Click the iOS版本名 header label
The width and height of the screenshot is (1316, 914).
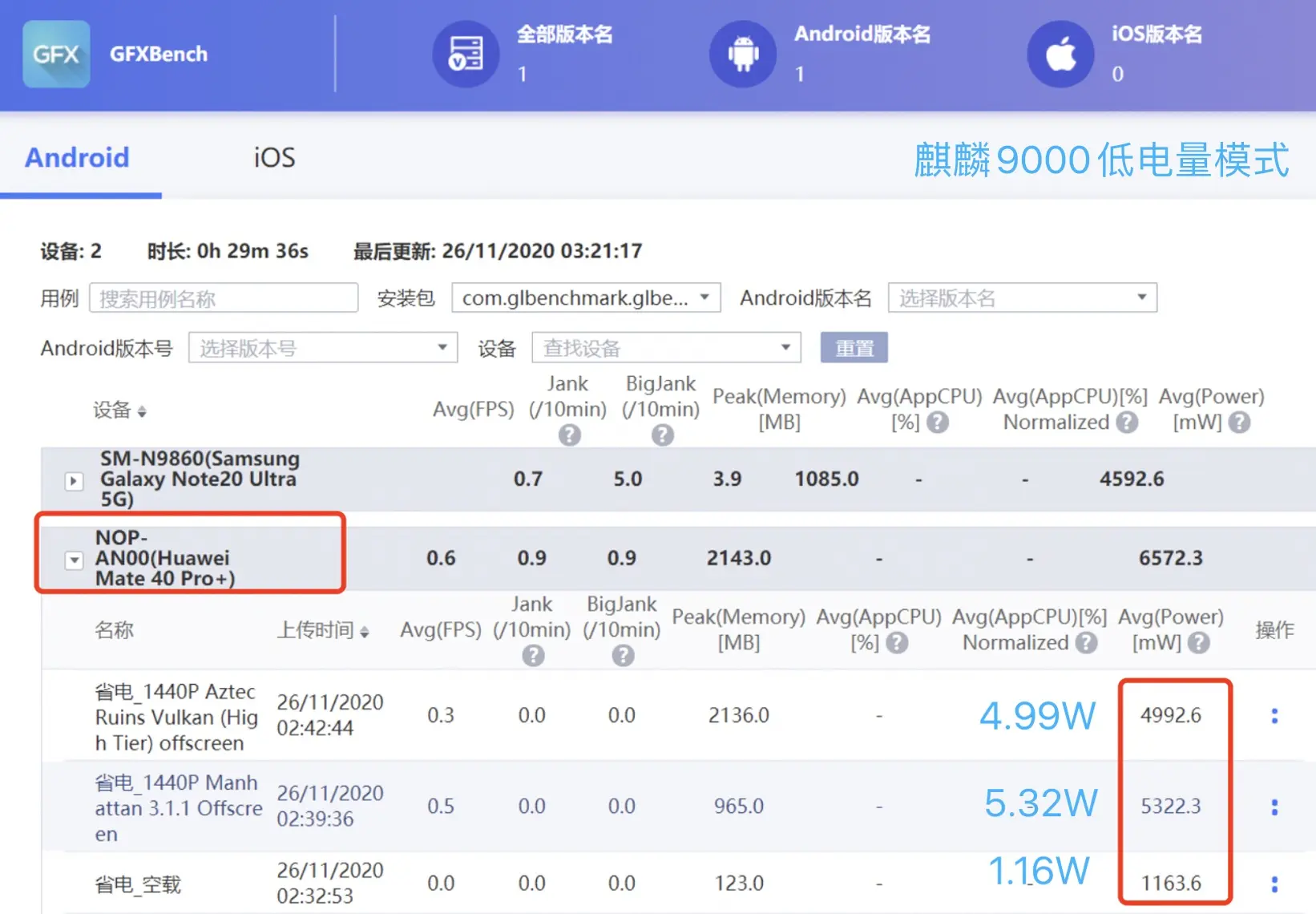coord(1157,34)
